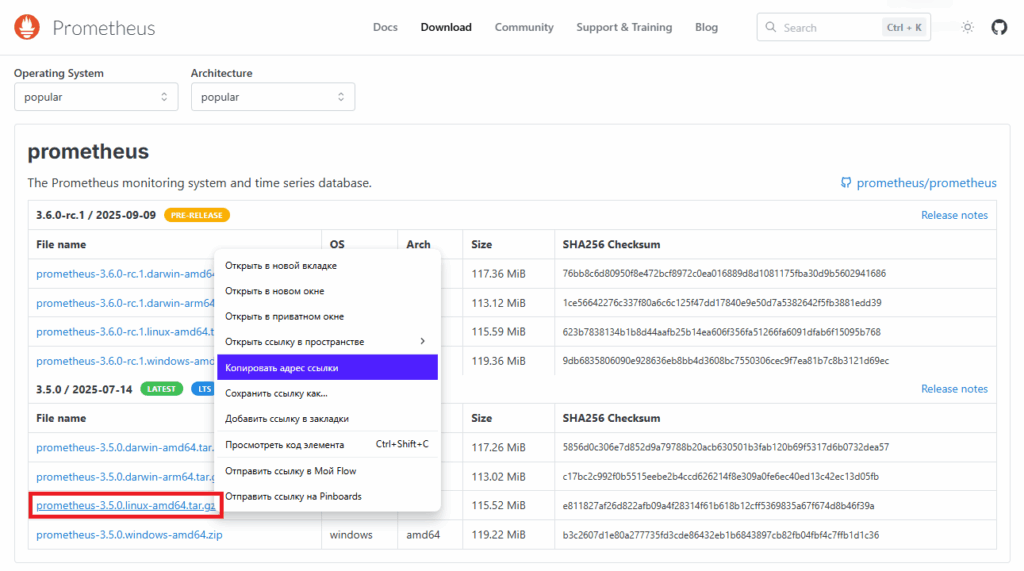1024x571 pixels.
Task: Click the 119.22 MiB size cell
Action: click(498, 534)
